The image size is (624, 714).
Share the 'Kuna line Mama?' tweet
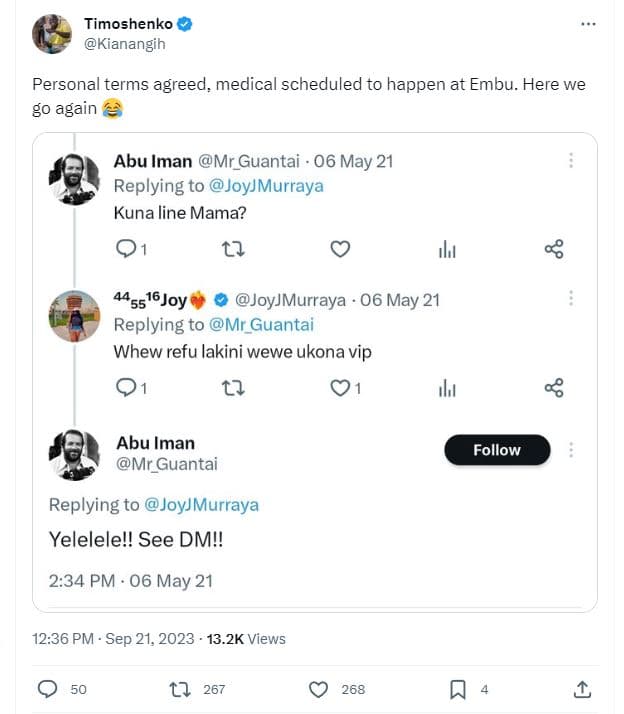tap(554, 249)
